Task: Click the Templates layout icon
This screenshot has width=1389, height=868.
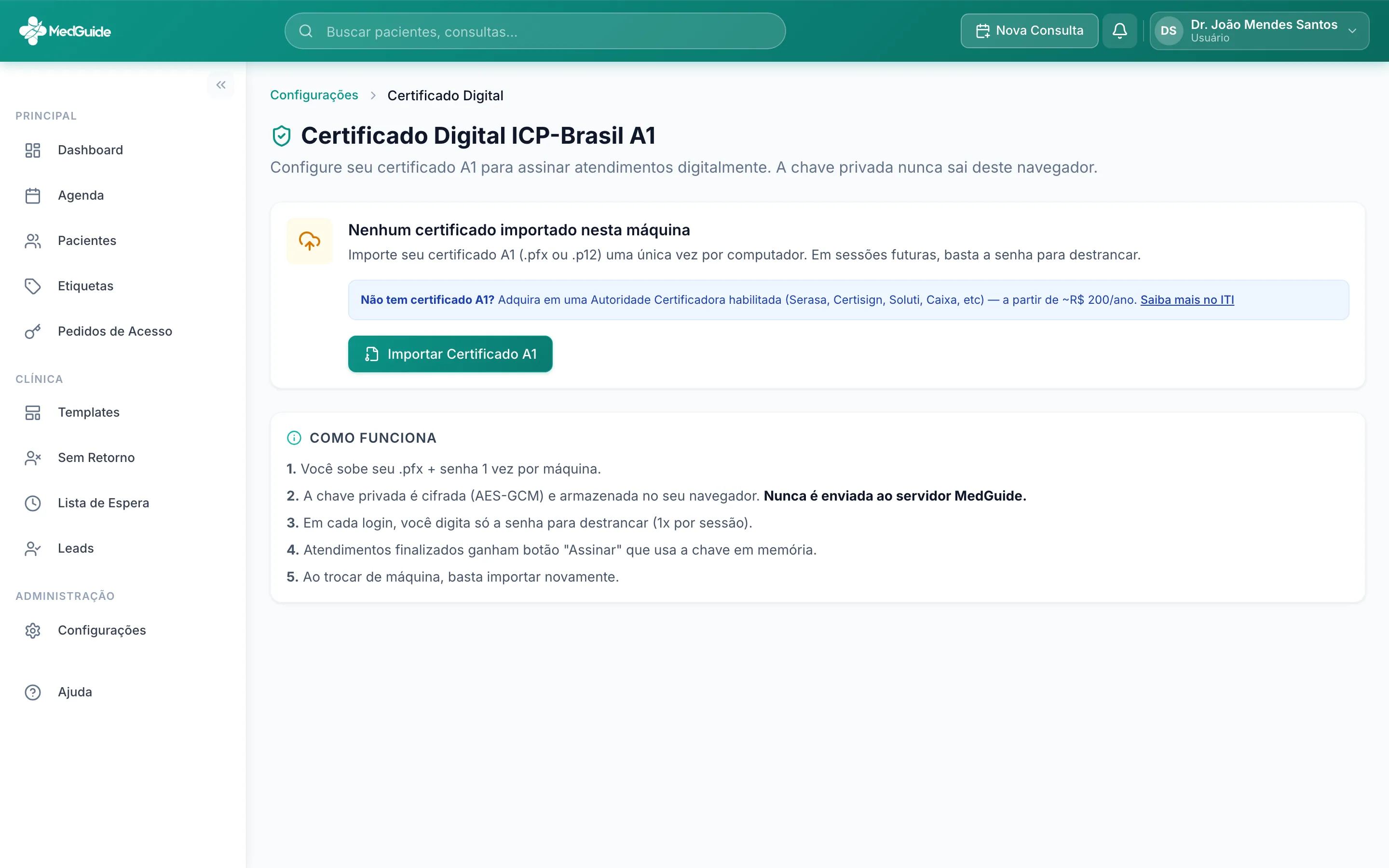Action: (33, 413)
